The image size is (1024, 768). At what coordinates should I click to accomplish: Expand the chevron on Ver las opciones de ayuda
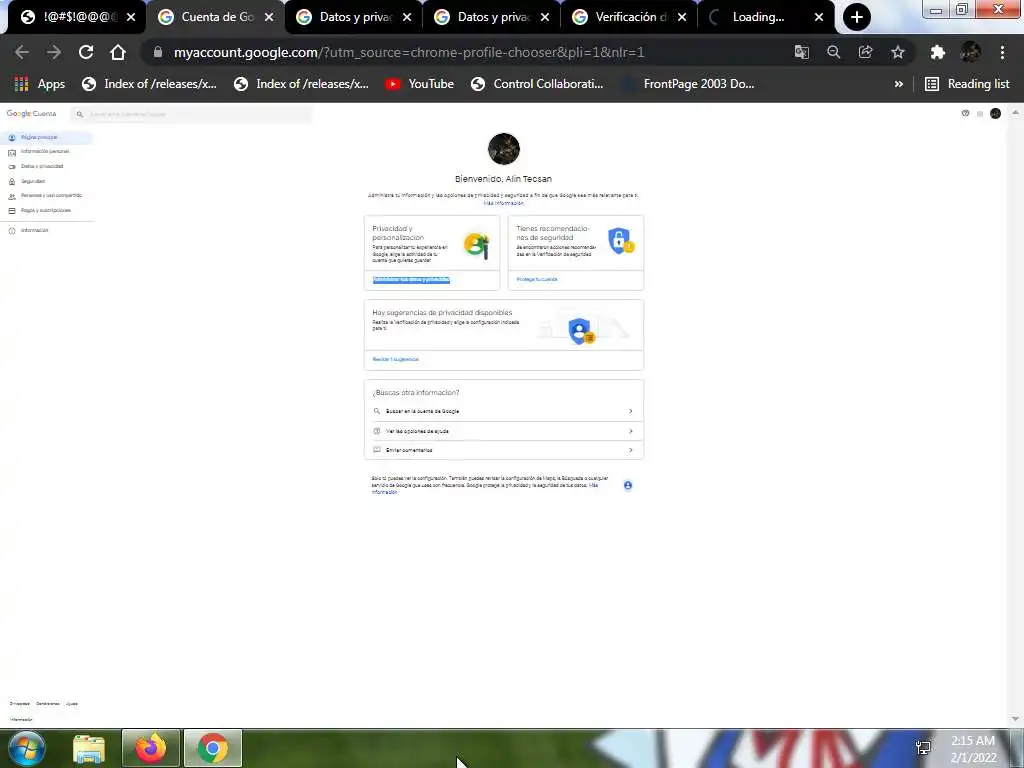tap(630, 431)
